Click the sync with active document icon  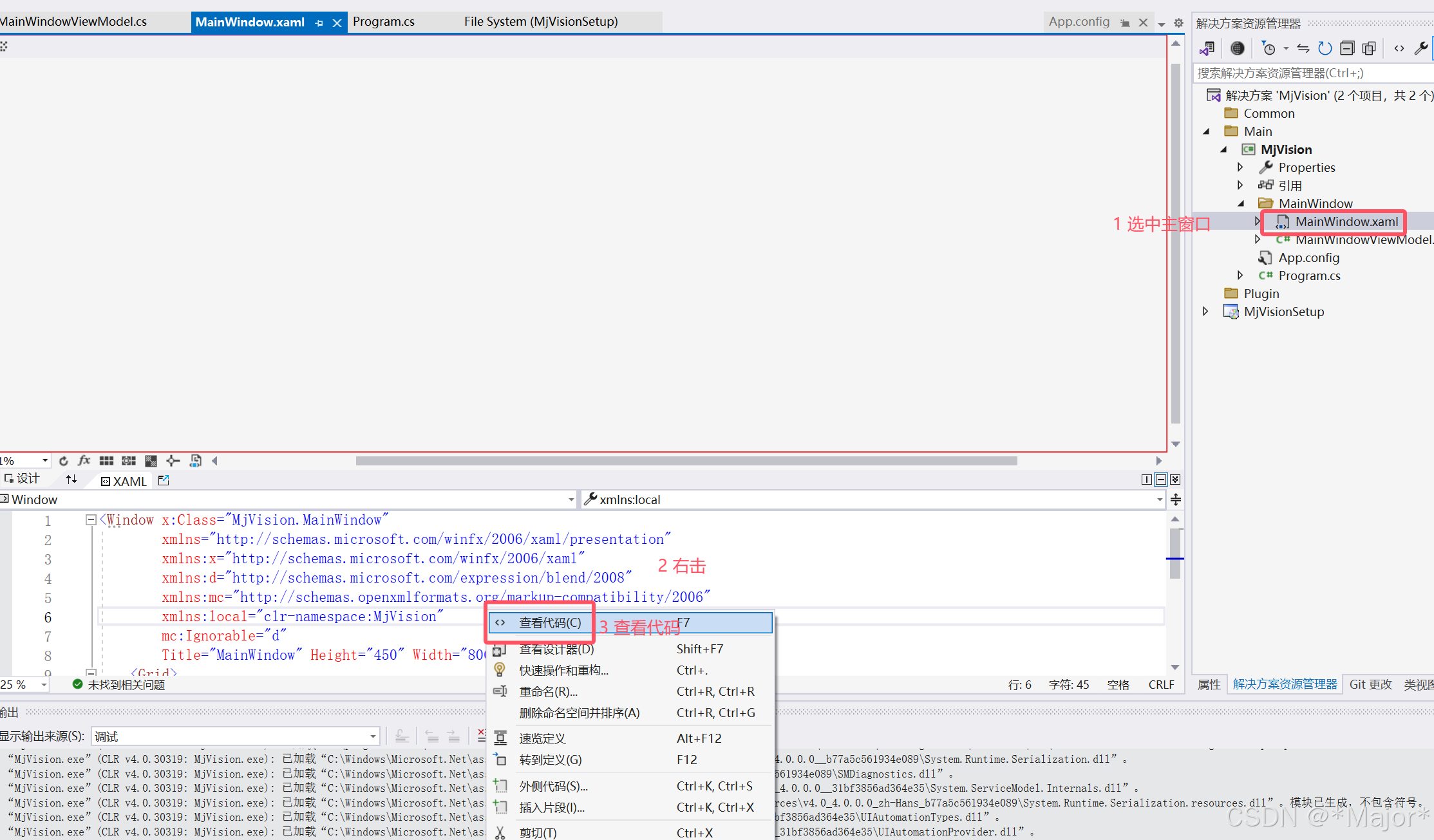pyautogui.click(x=1303, y=48)
